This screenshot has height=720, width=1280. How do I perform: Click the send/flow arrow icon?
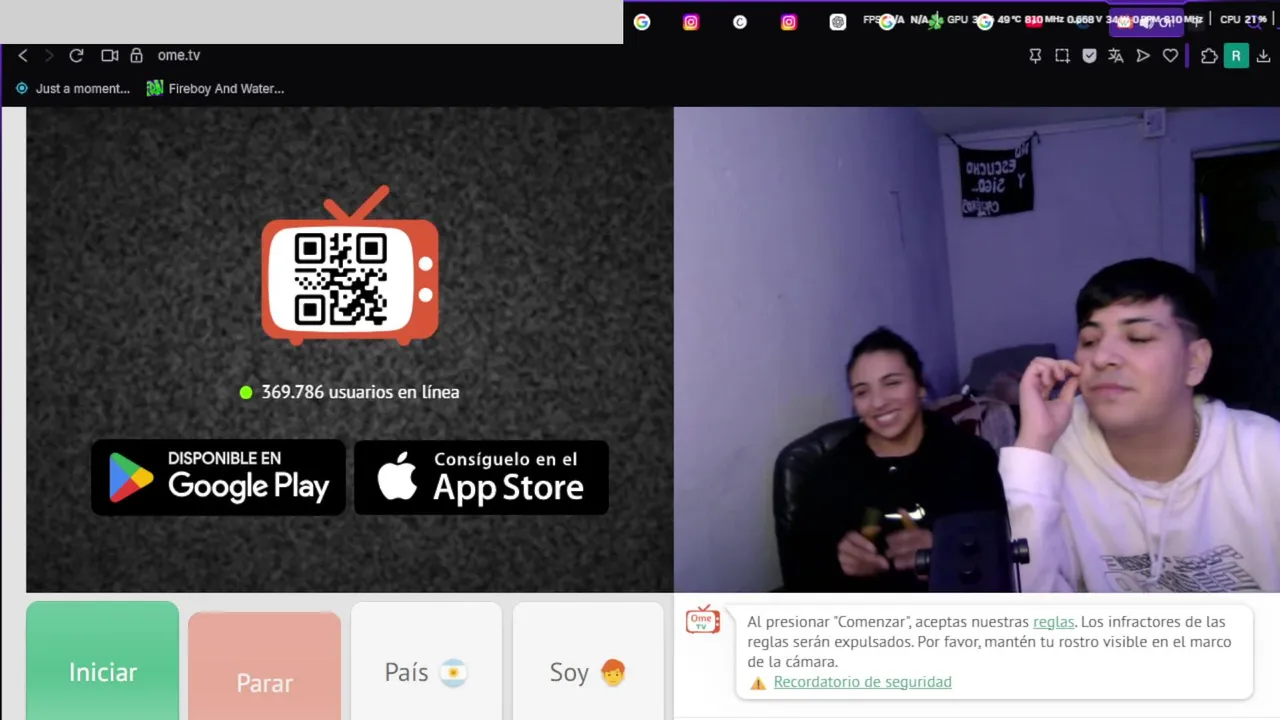click(1143, 56)
